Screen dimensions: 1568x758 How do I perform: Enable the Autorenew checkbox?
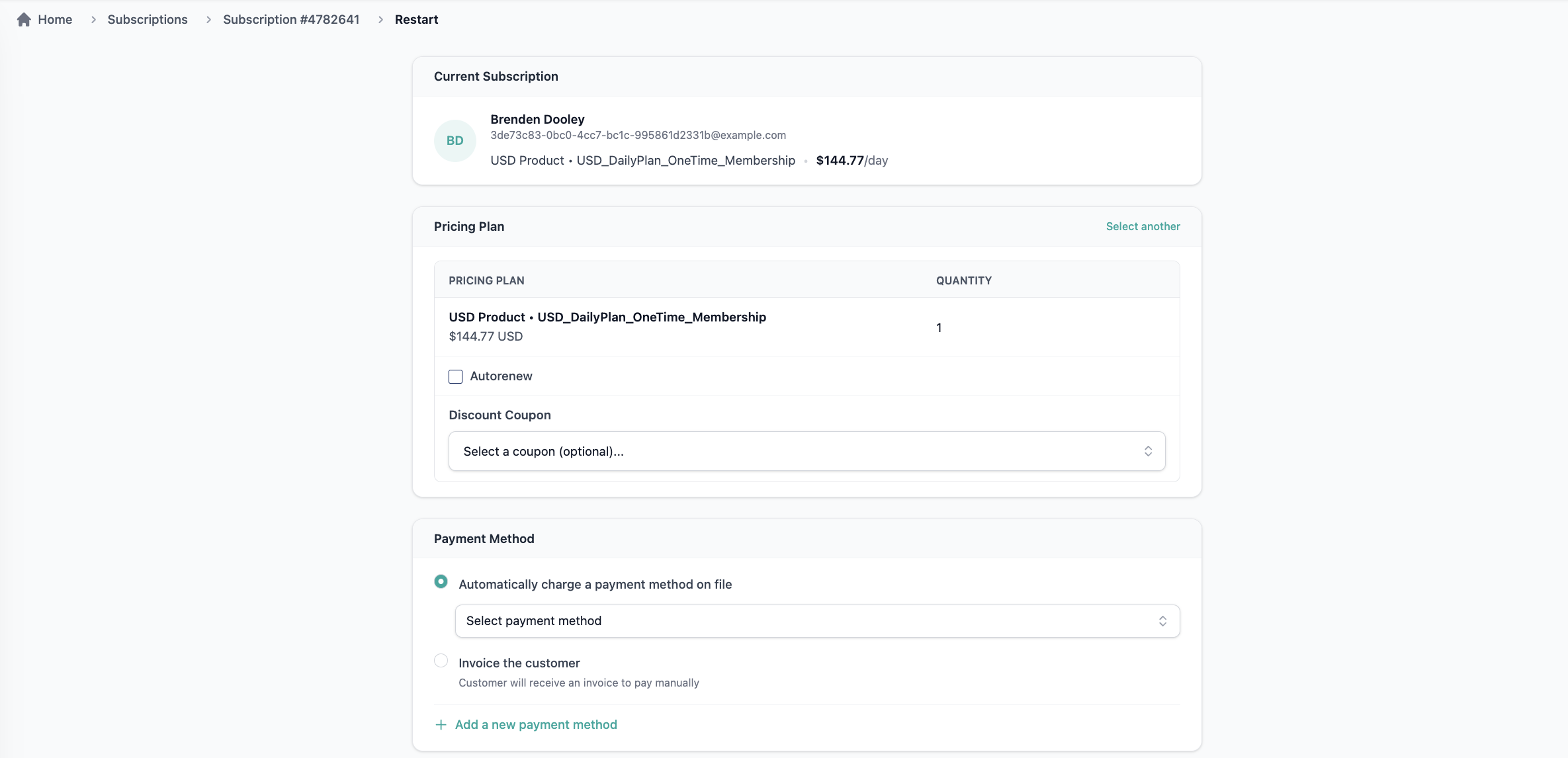pyautogui.click(x=455, y=376)
